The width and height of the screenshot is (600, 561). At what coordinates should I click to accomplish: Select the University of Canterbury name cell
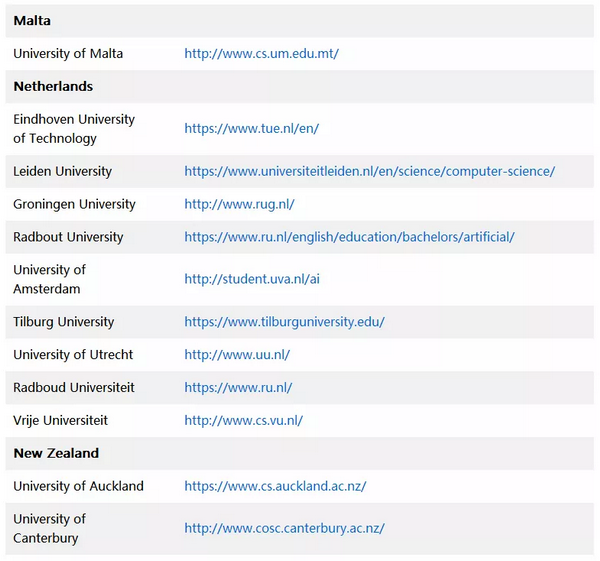click(x=49, y=528)
